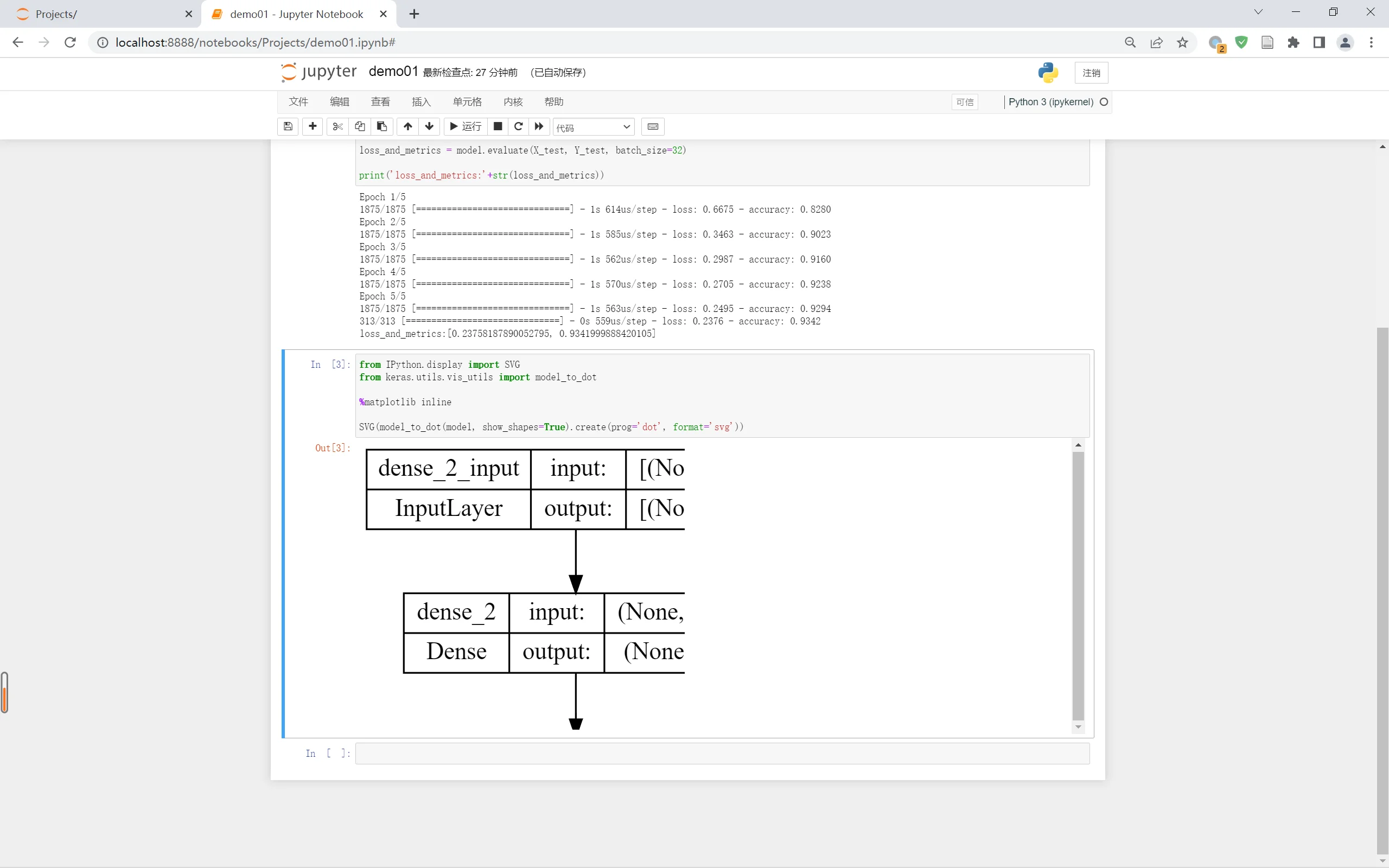
Task: Click the save and checkpoint icon
Action: [x=288, y=126]
